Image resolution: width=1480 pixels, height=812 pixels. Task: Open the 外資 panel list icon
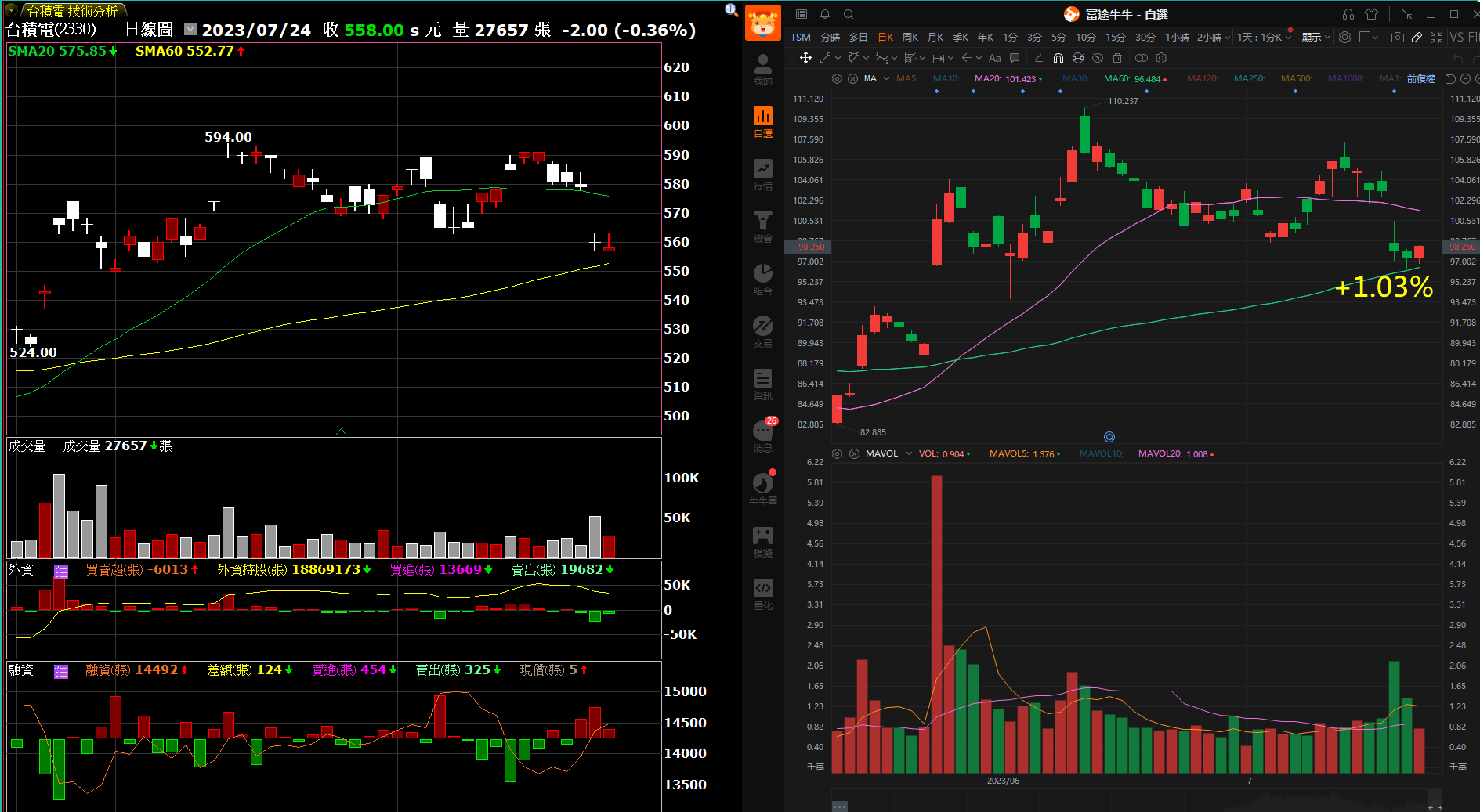[x=61, y=571]
